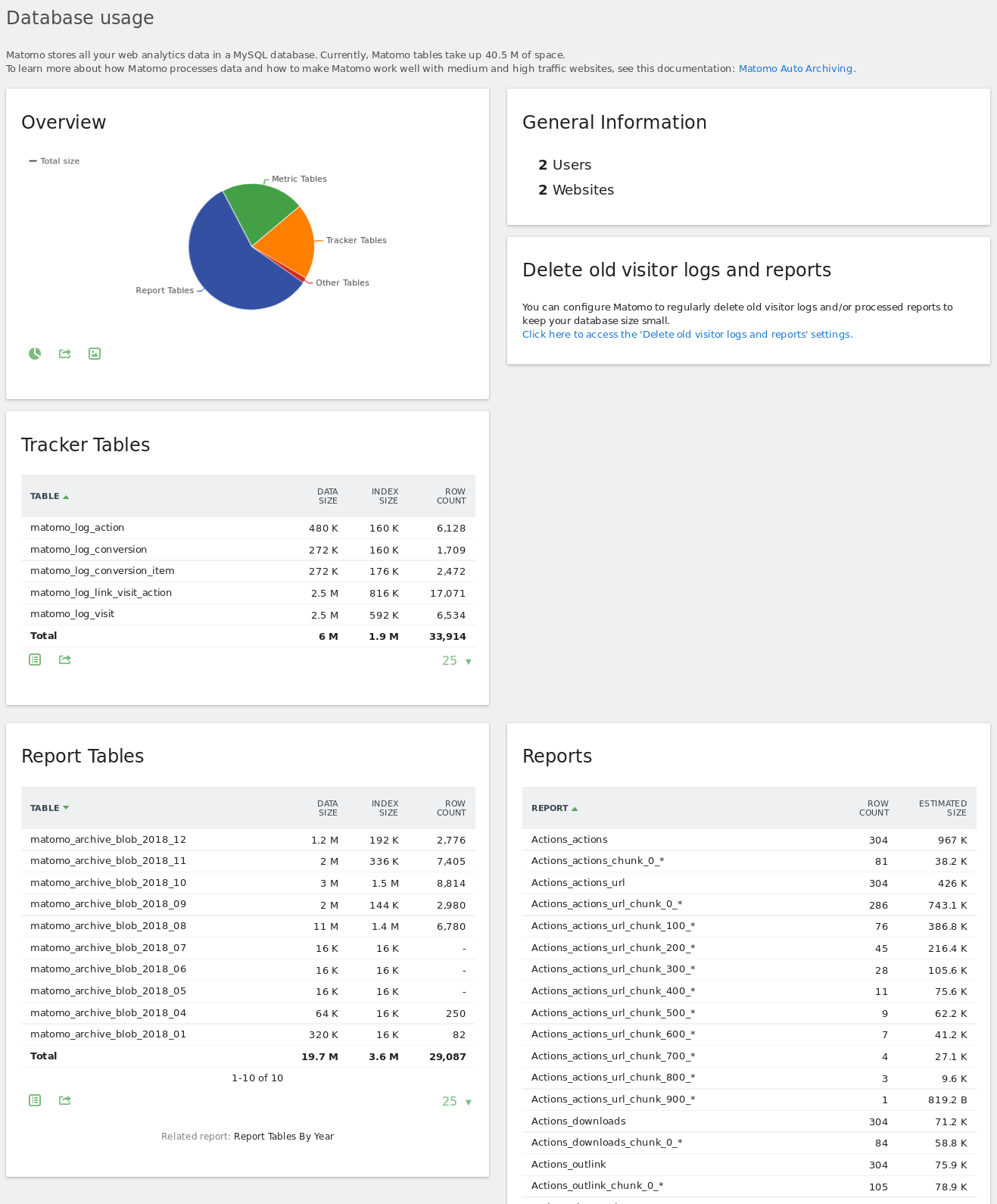Sort Reports by the Estimated Size column

[942, 808]
